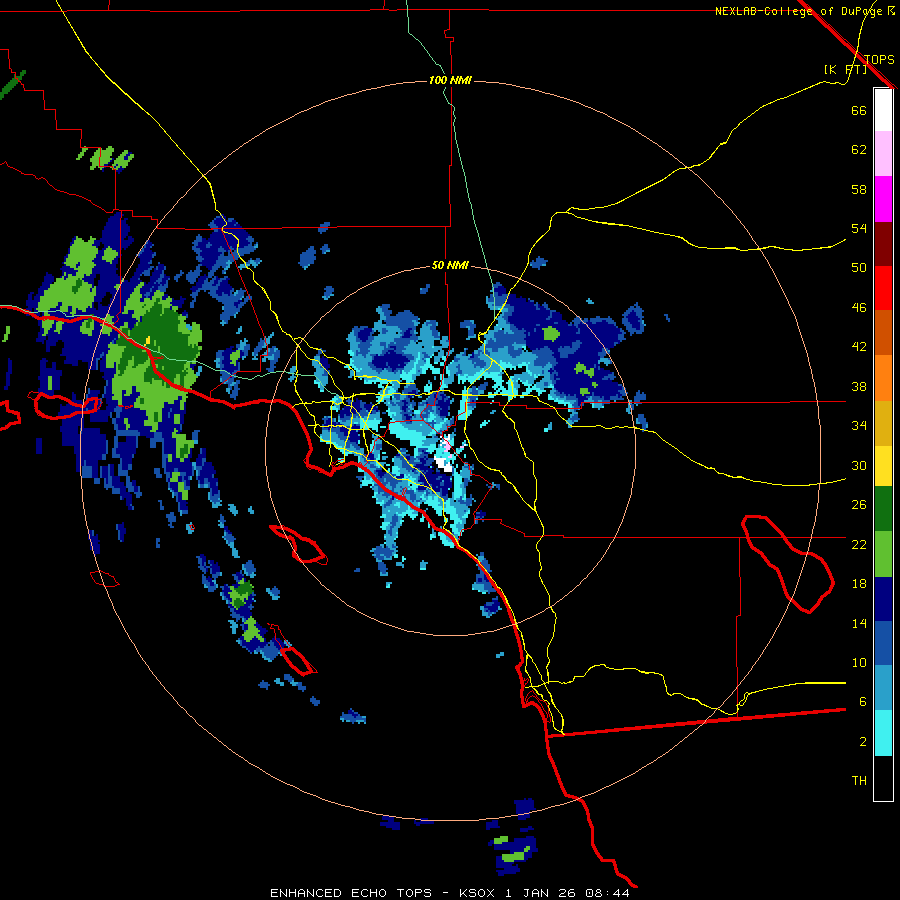900x900 pixels.
Task: Click the '08:44' timestamp in the caption
Action: click(x=608, y=893)
